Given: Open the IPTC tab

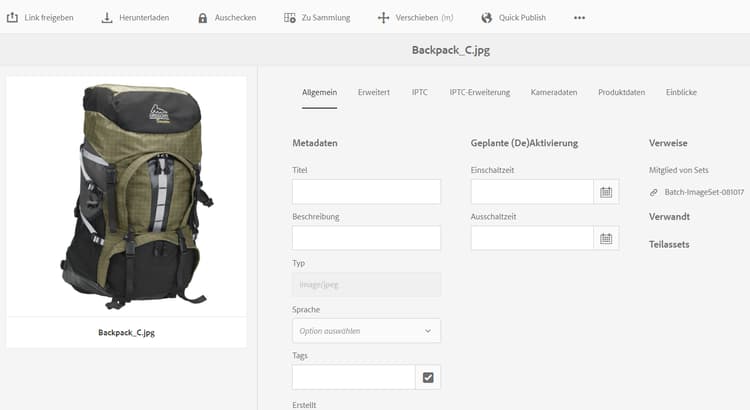Looking at the screenshot, I should (x=420, y=92).
